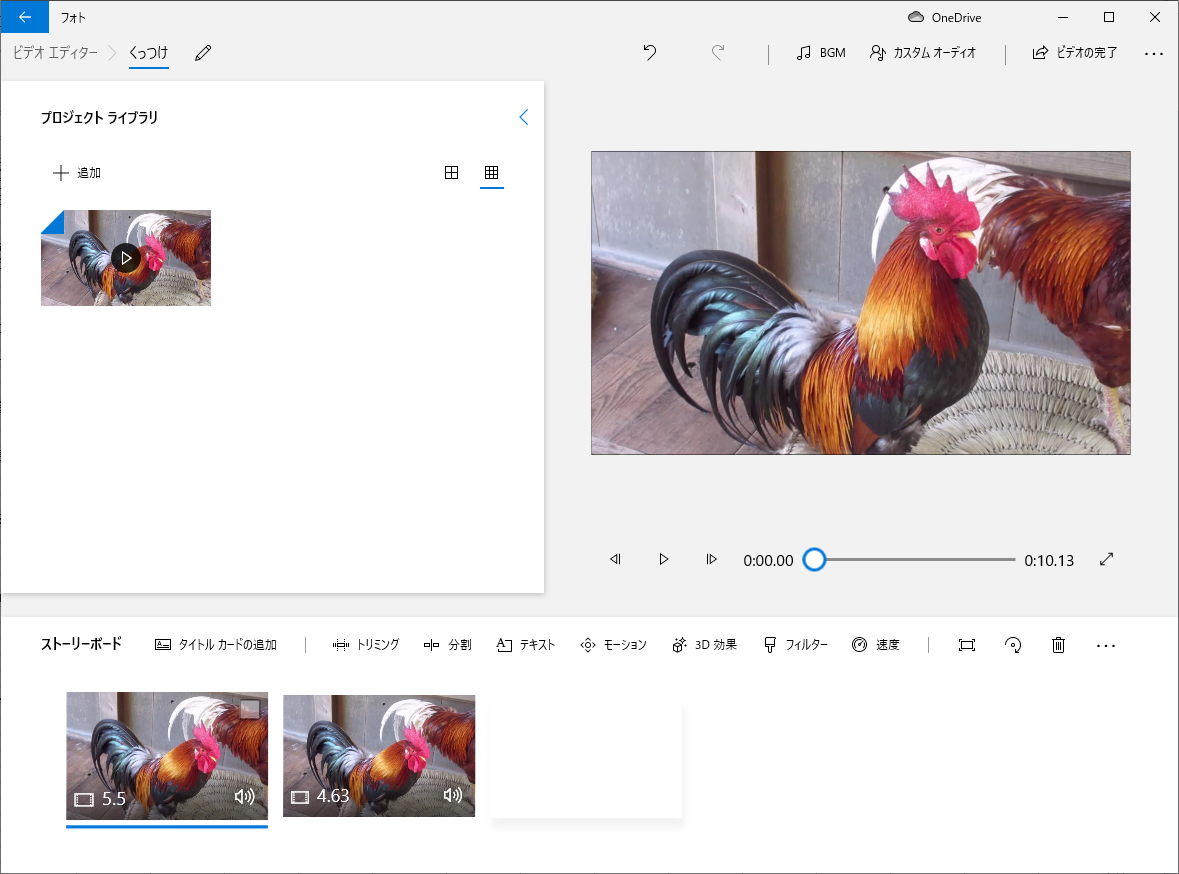The width and height of the screenshot is (1179, 874).
Task: Click volume icon on 5.5 clip
Action: (x=244, y=797)
